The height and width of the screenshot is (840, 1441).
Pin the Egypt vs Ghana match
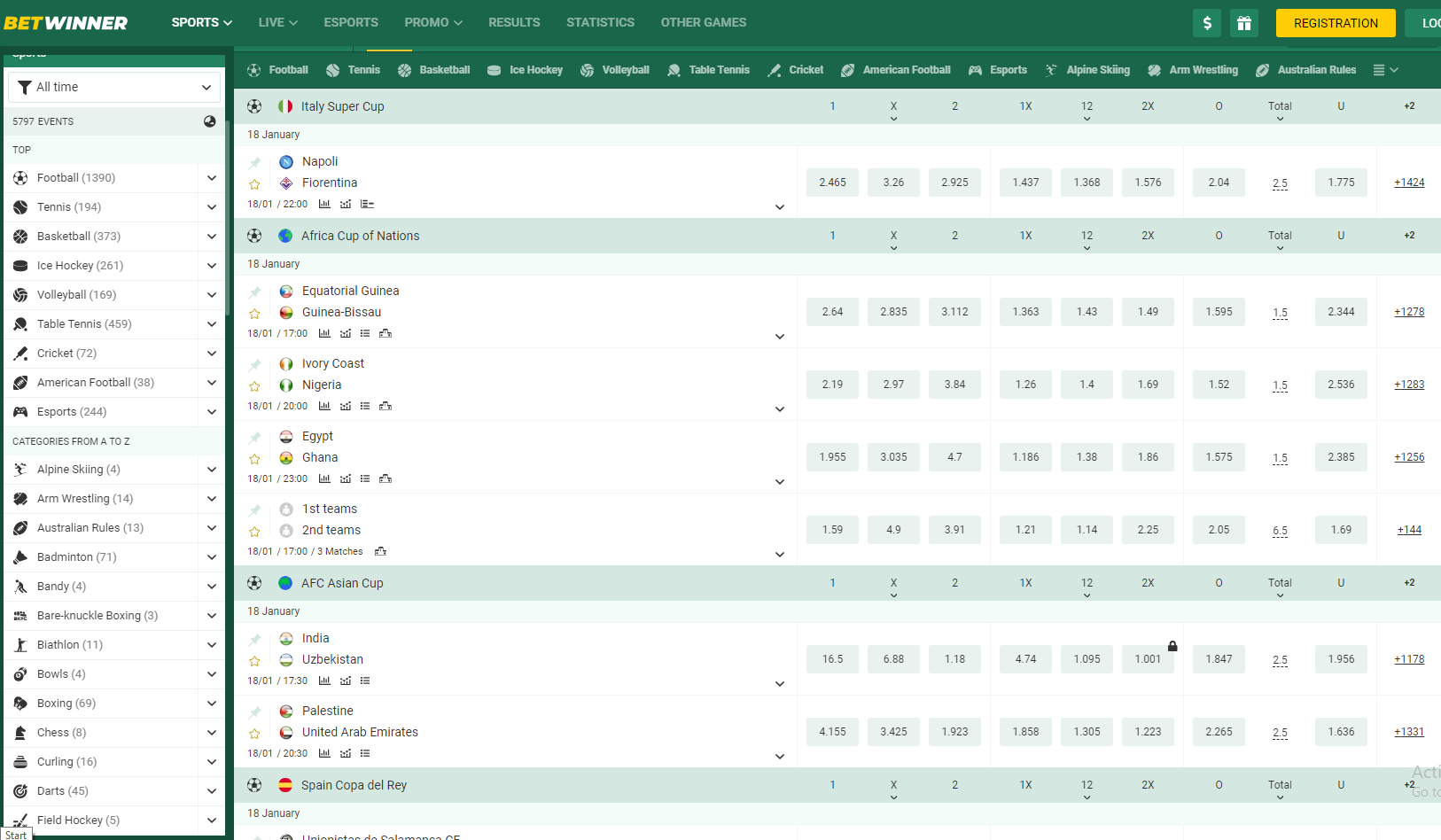[x=255, y=437]
